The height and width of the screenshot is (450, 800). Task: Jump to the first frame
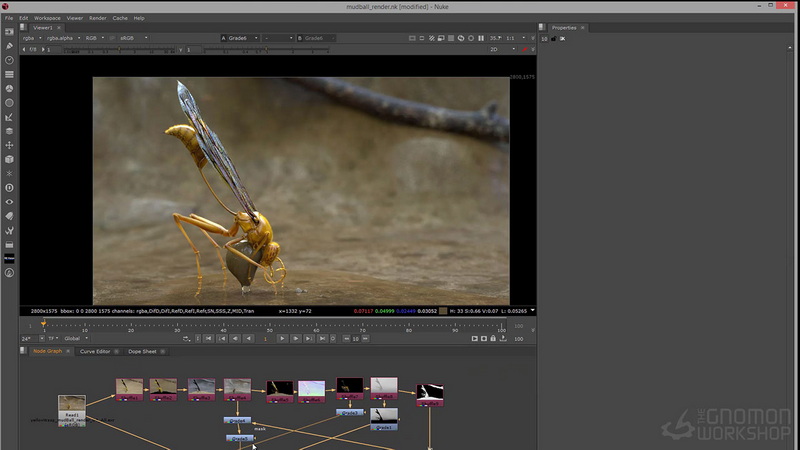tap(209, 338)
